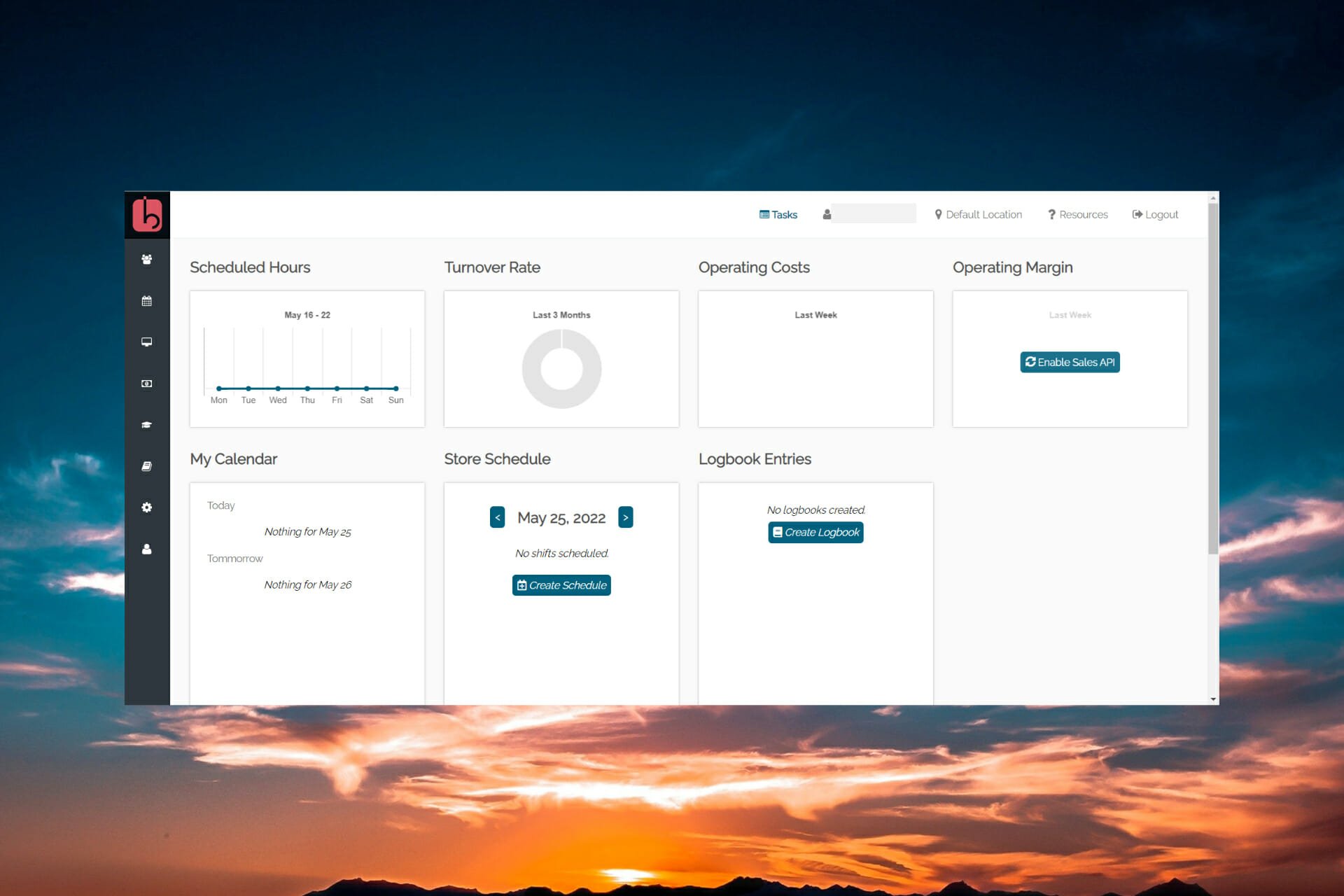Open the settings gear sidebar icon
Viewport: 1344px width, 896px height.
tap(146, 507)
